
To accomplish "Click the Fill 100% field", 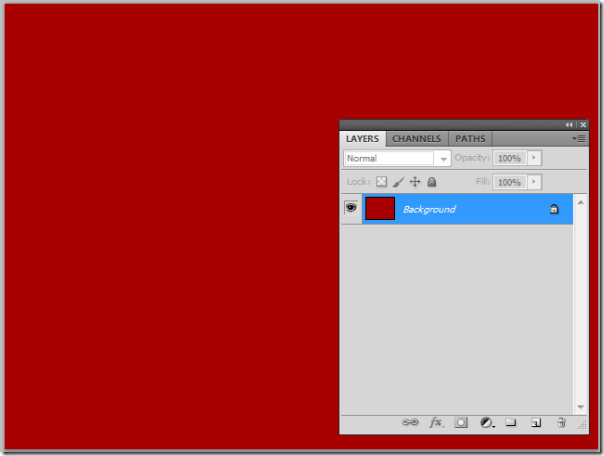I will (509, 182).
